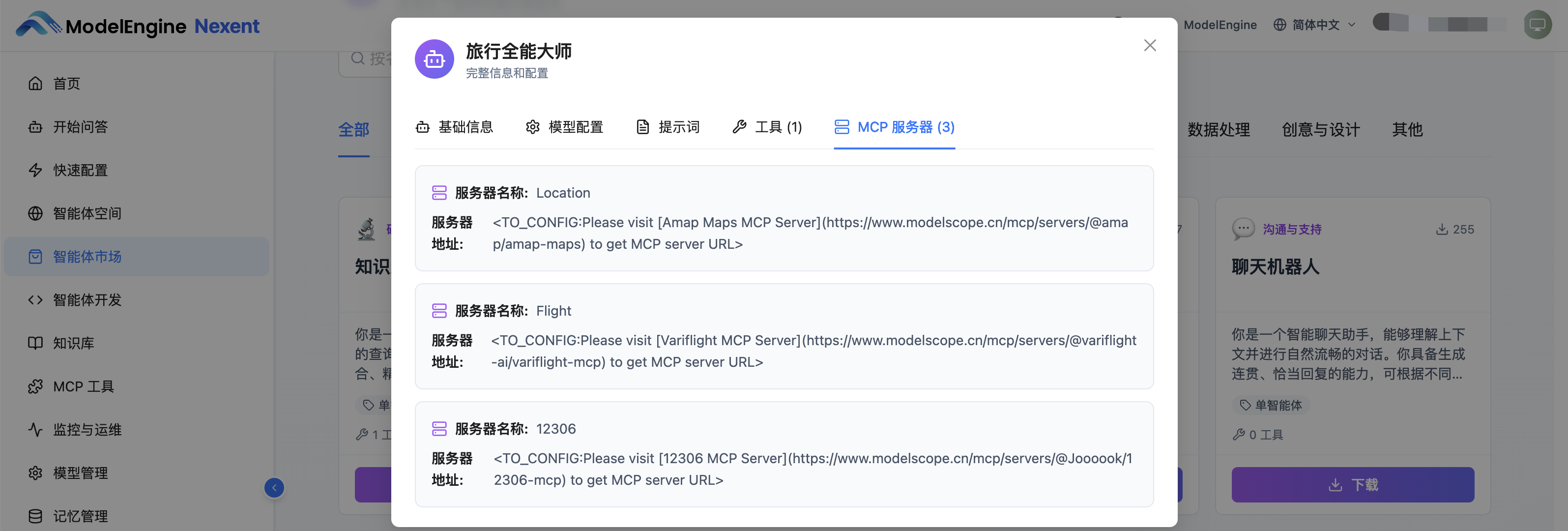The image size is (1568, 531).
Task: Open the 智能体开发 page
Action: 87,299
